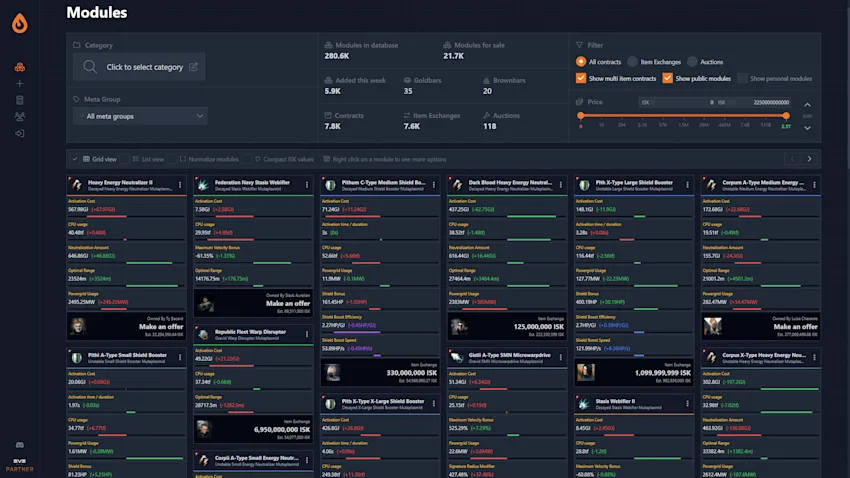Screen dimensions: 850x478
Task: Open the EVE Partner badge
Action: click(x=20, y=465)
